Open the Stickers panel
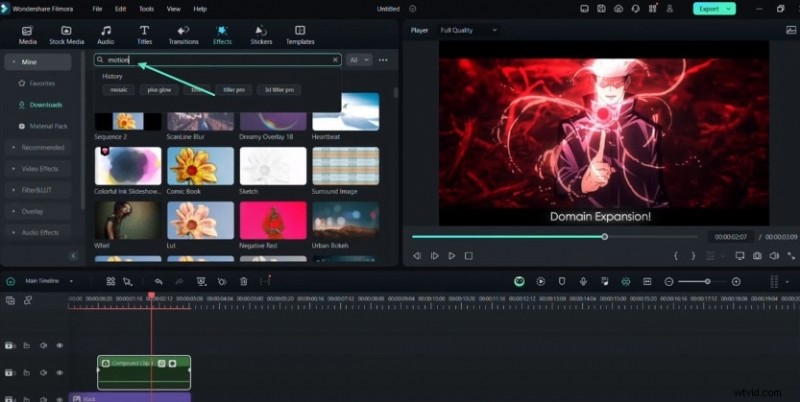Screen dimensions: 800x402 point(262,35)
